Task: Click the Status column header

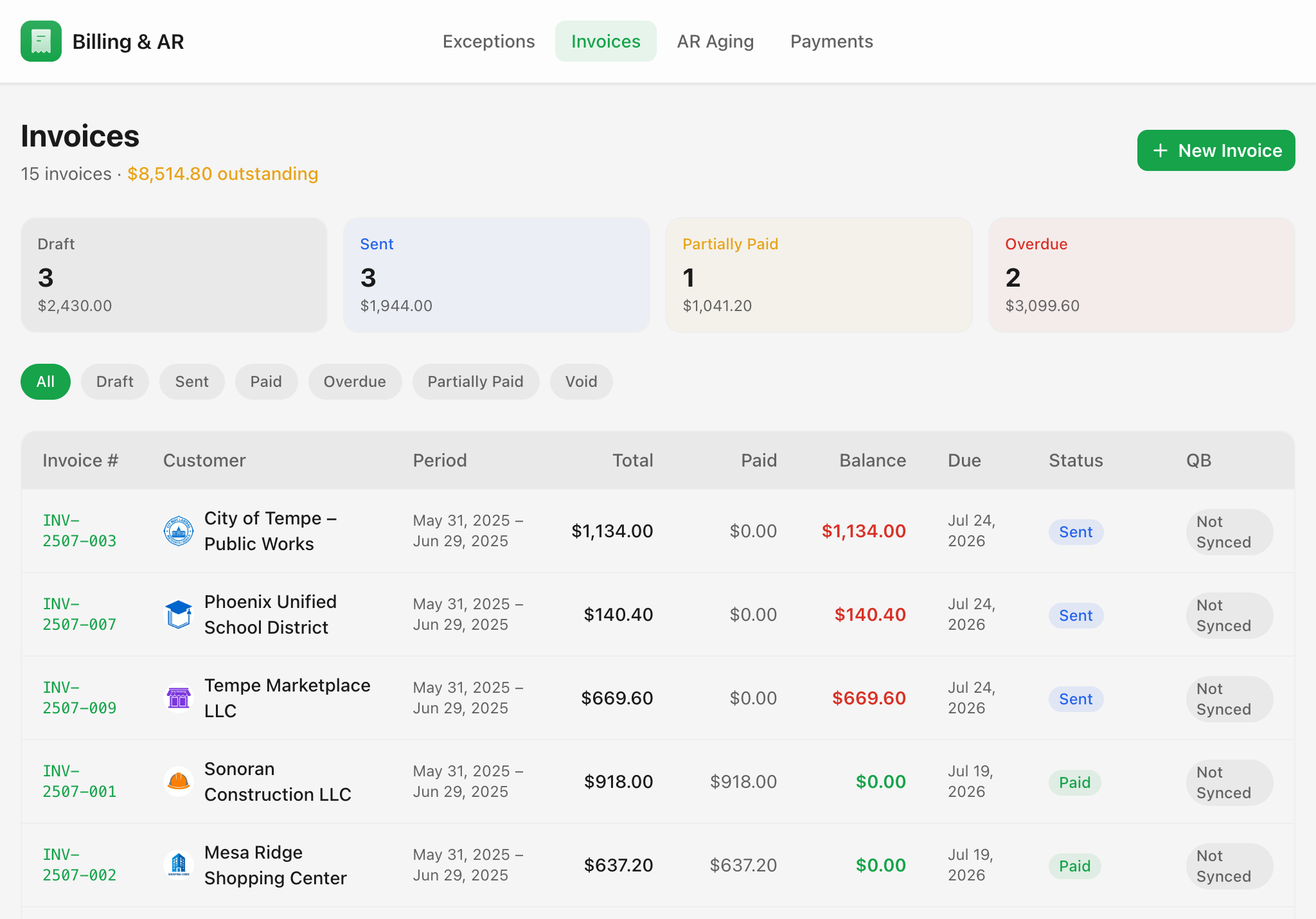Action: pyautogui.click(x=1076, y=460)
